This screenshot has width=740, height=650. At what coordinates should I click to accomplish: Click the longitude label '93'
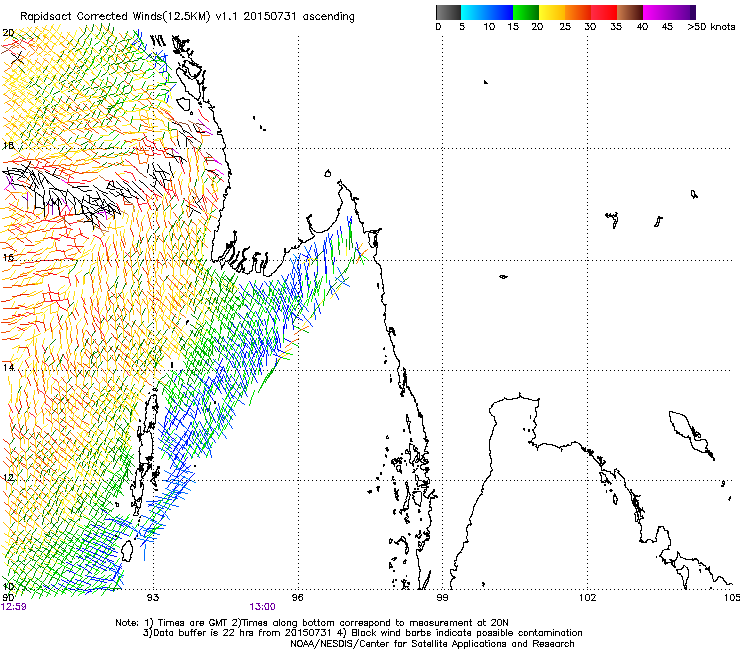click(x=153, y=598)
